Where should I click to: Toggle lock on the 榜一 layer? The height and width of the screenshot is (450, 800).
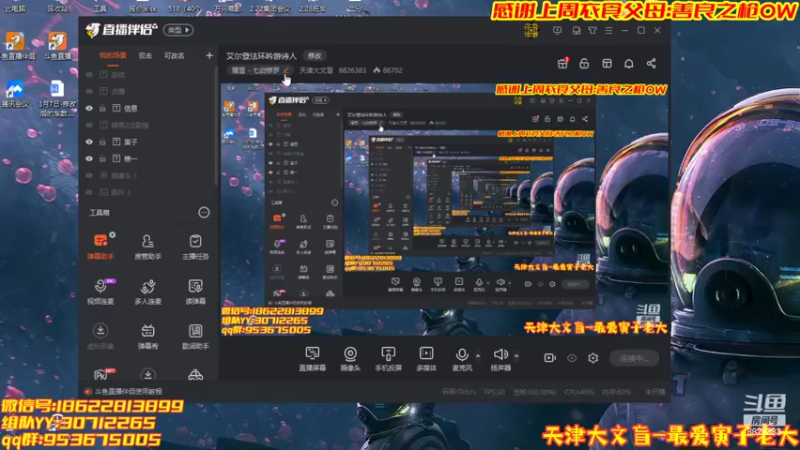coord(103,159)
